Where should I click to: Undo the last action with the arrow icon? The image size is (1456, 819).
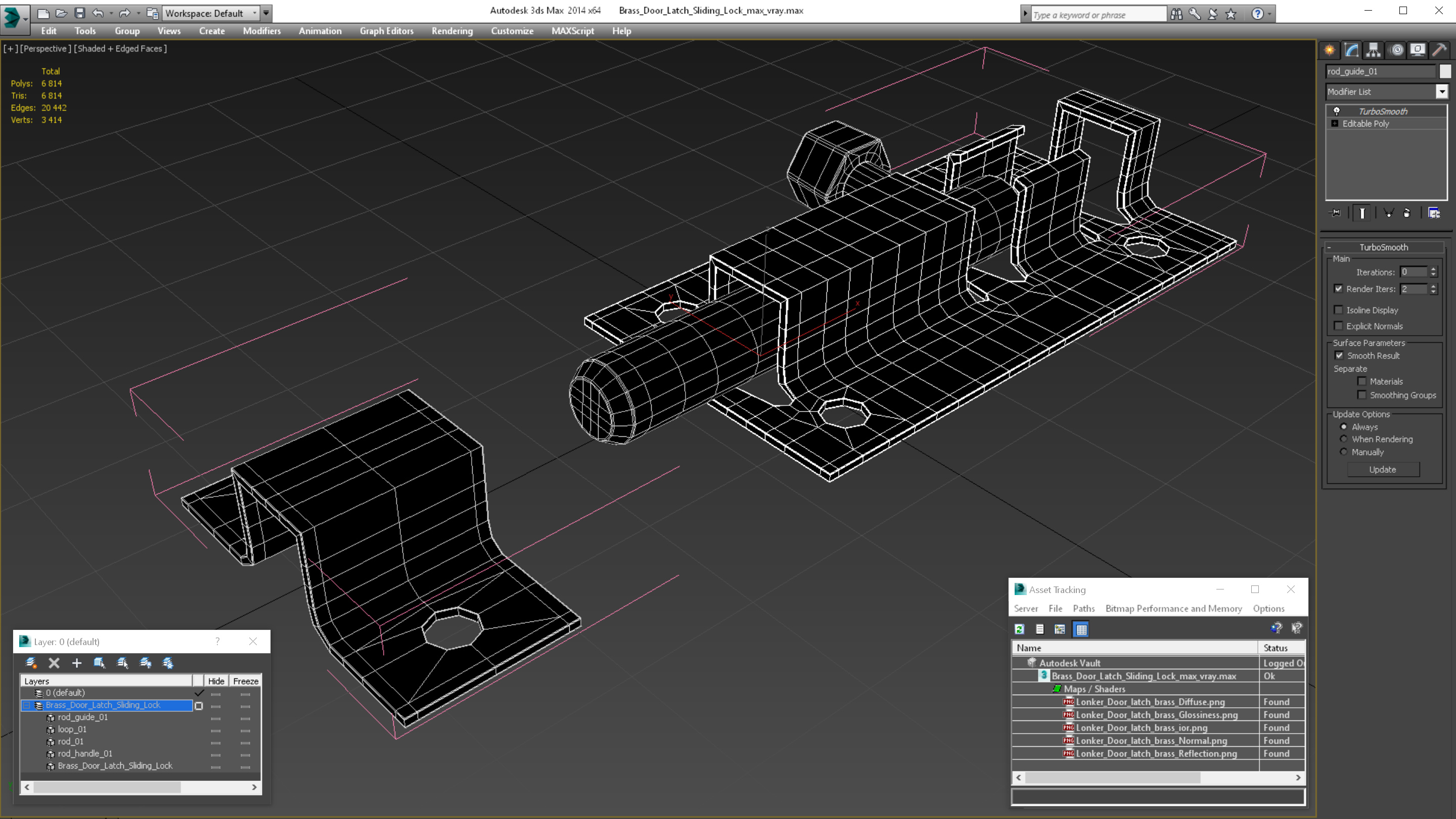(x=99, y=13)
